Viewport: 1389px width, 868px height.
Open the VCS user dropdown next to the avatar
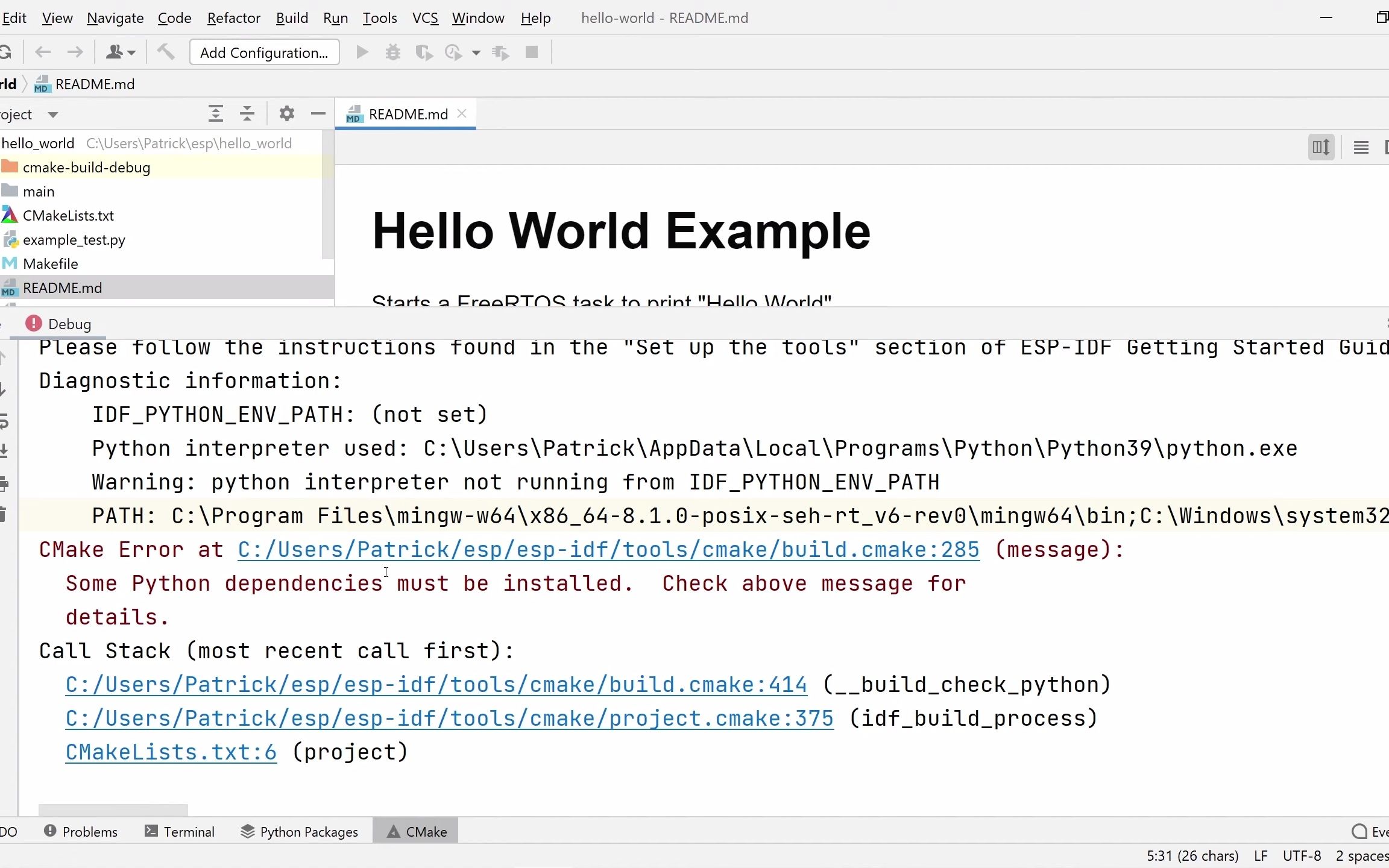pos(130,52)
